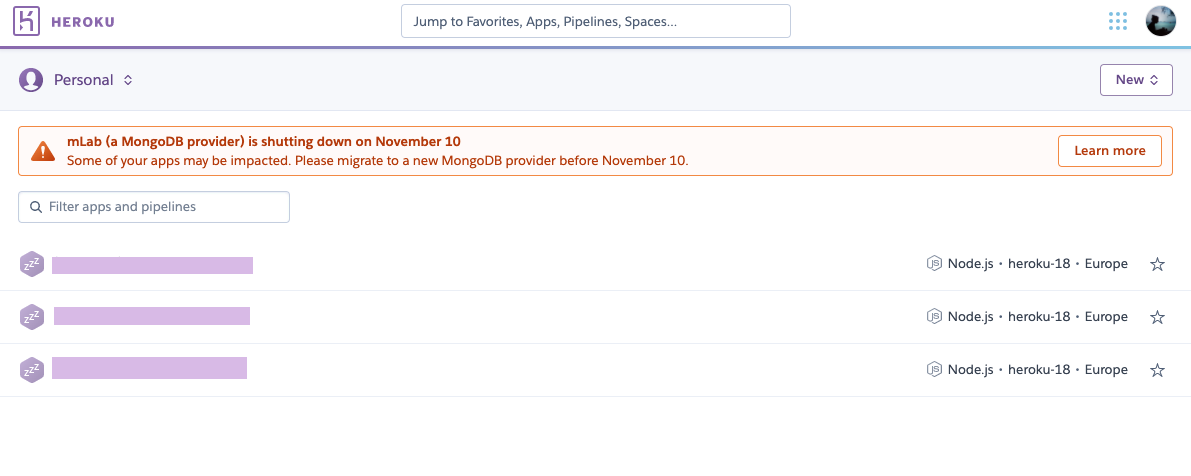Focus the Filter apps and pipelines field
The width and height of the screenshot is (1191, 476).
point(154,207)
